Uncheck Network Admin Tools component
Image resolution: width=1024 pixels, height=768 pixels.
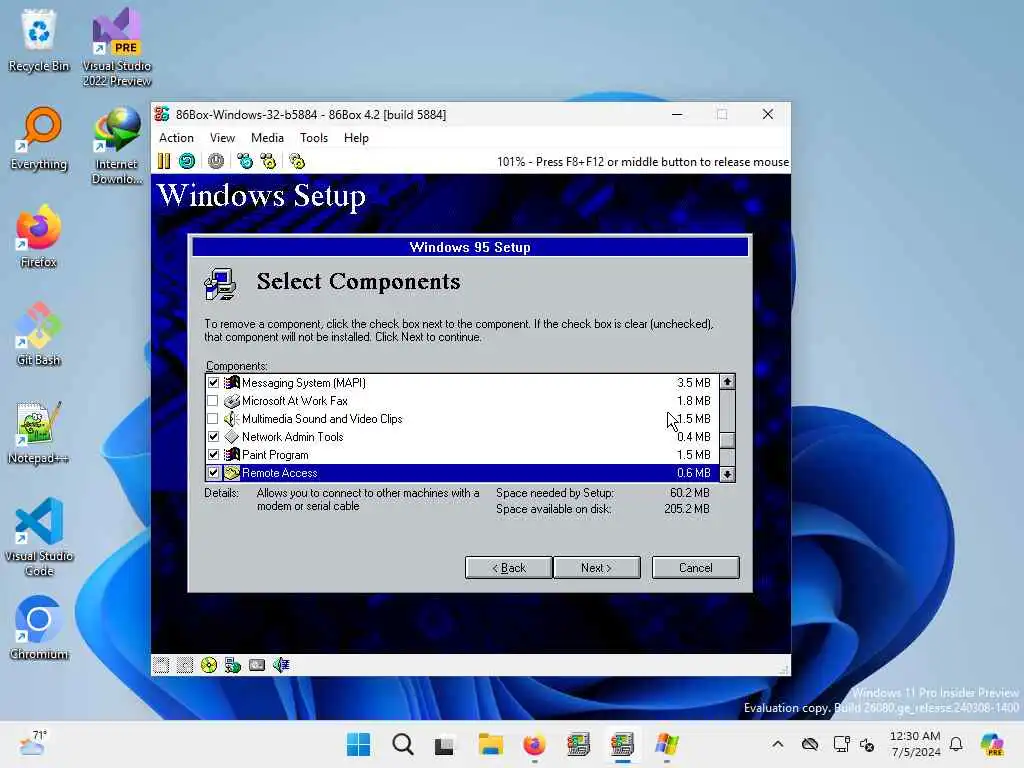[214, 436]
